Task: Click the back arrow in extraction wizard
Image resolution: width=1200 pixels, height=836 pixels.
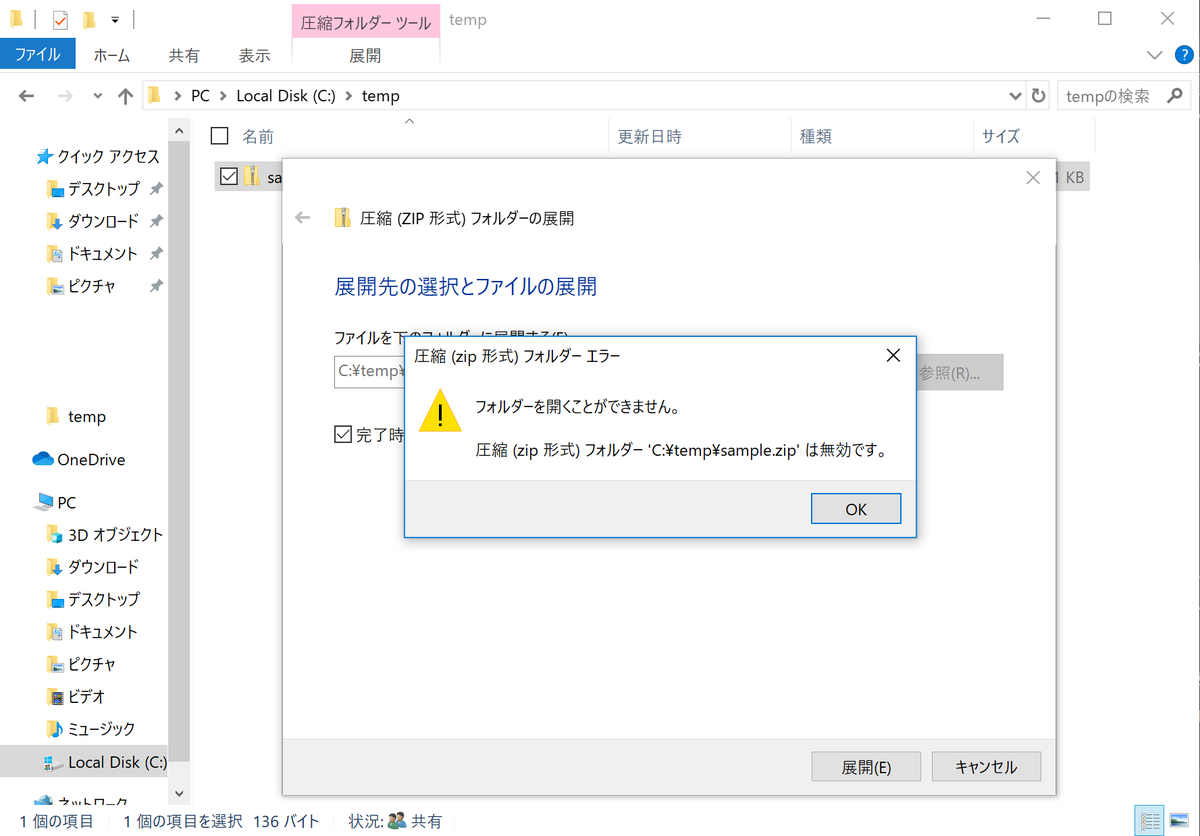Action: click(x=303, y=218)
